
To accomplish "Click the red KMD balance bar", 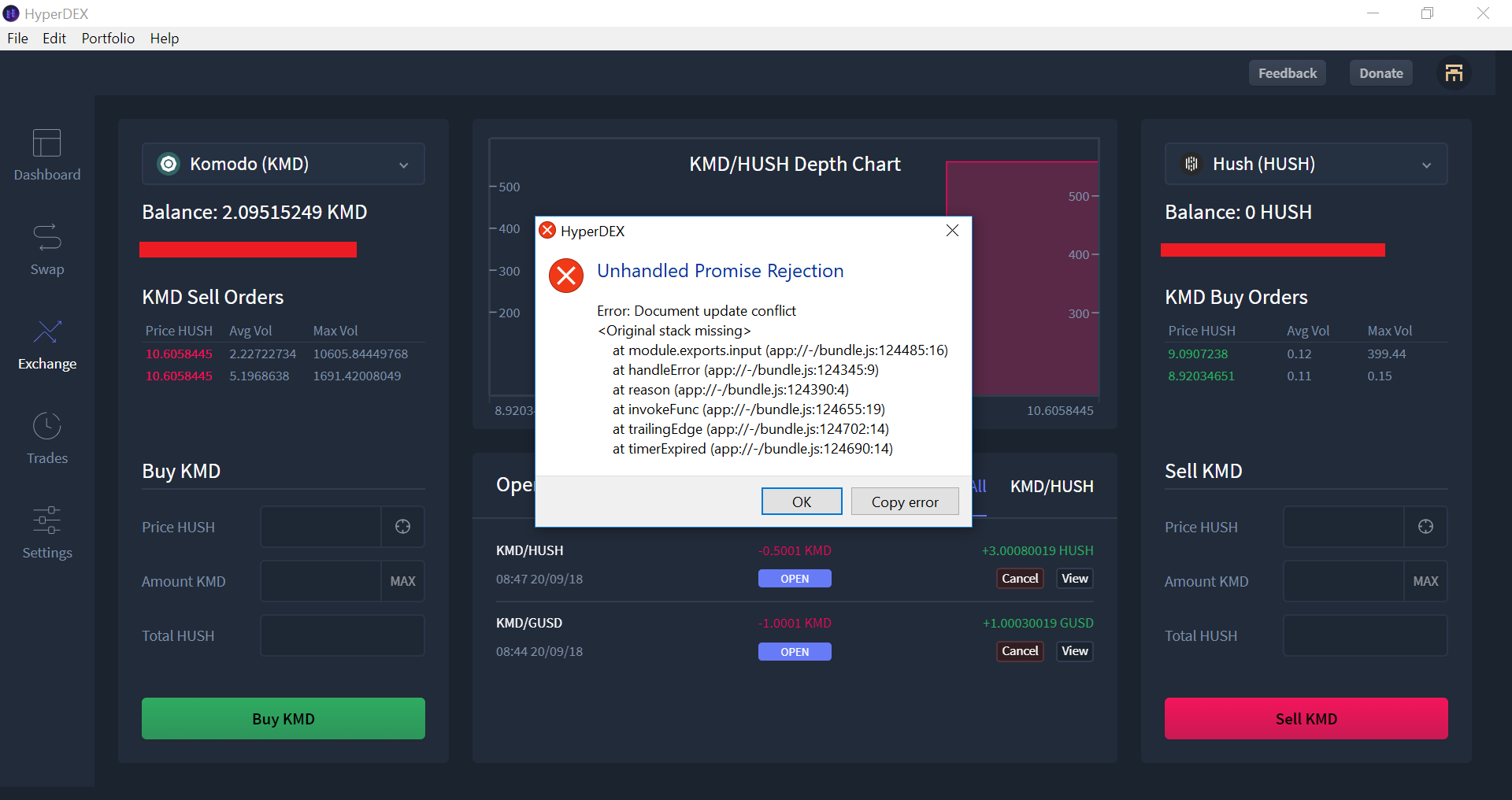I will coord(248,249).
